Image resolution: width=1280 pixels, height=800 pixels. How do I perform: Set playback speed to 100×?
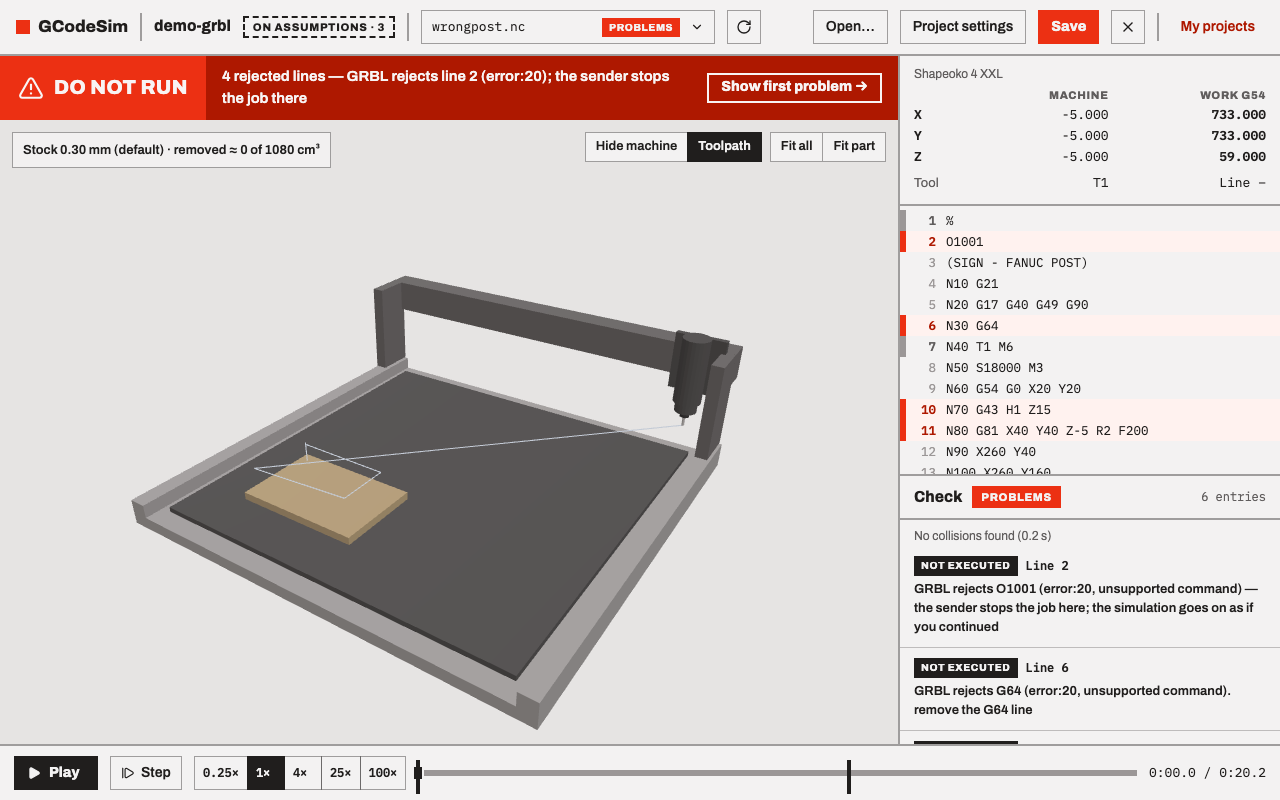pos(383,773)
